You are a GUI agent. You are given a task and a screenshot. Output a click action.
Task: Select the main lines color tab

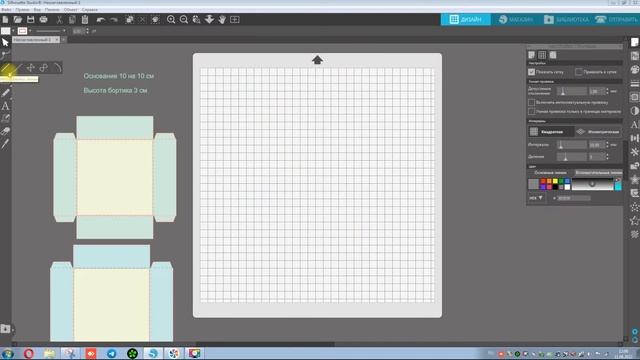point(550,173)
